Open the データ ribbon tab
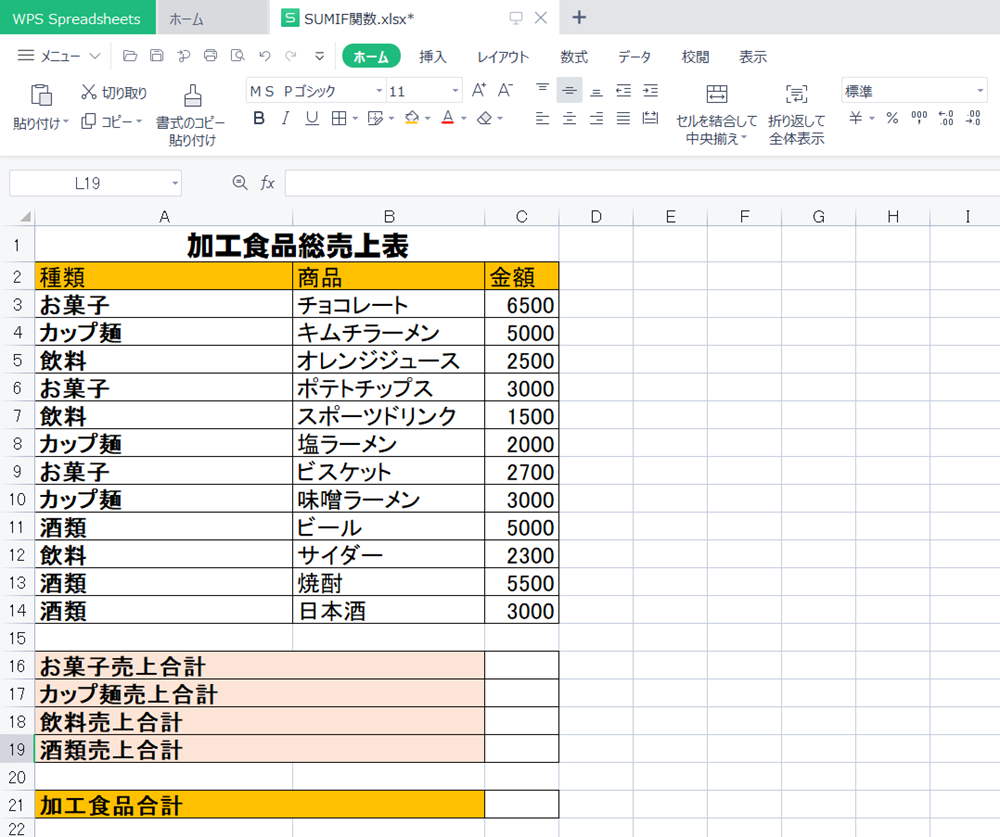 pos(634,56)
